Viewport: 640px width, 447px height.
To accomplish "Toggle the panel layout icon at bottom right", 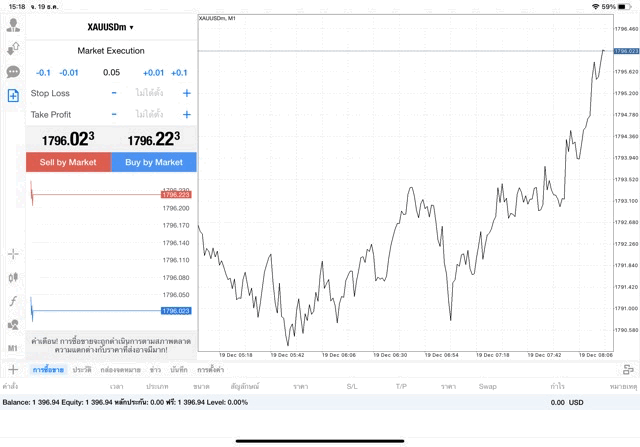I will [628, 370].
